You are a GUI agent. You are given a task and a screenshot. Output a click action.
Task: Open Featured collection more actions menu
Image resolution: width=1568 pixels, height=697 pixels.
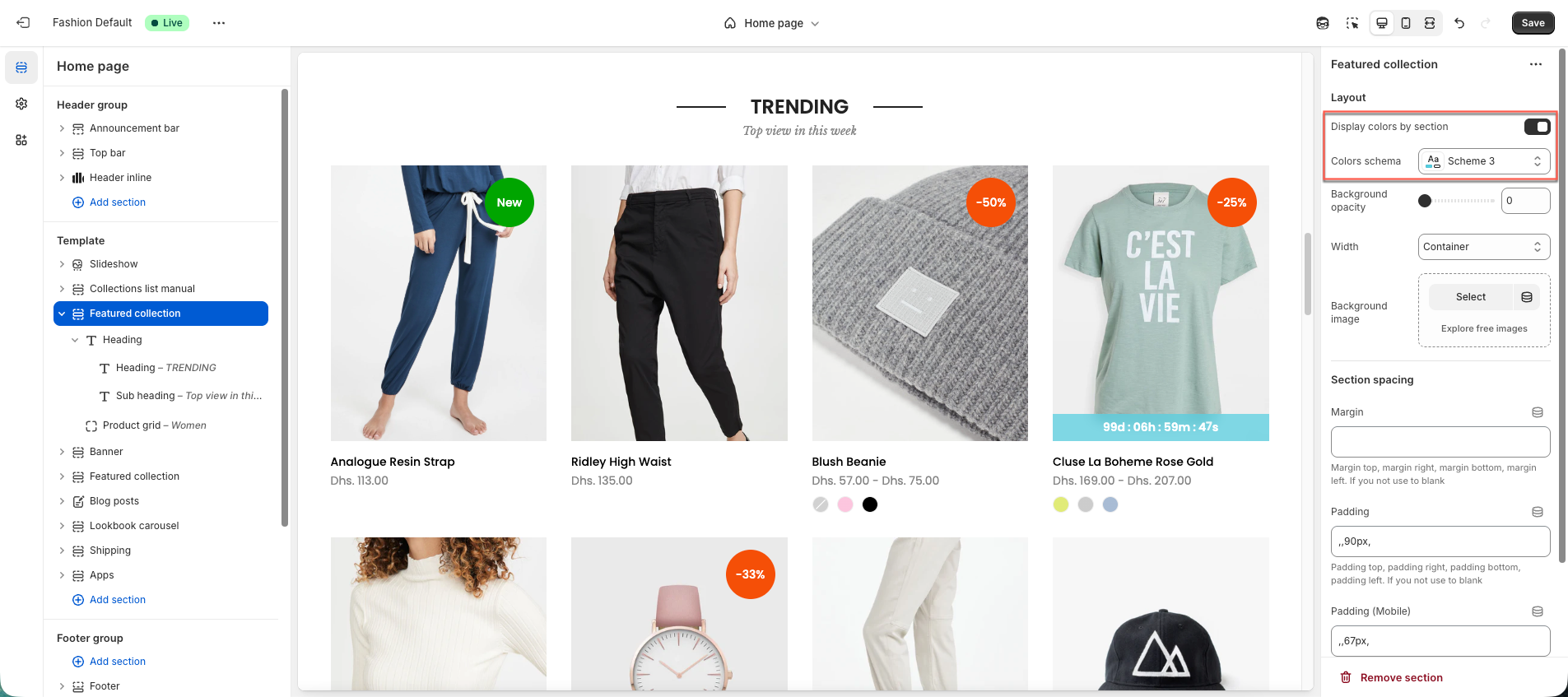1536,64
